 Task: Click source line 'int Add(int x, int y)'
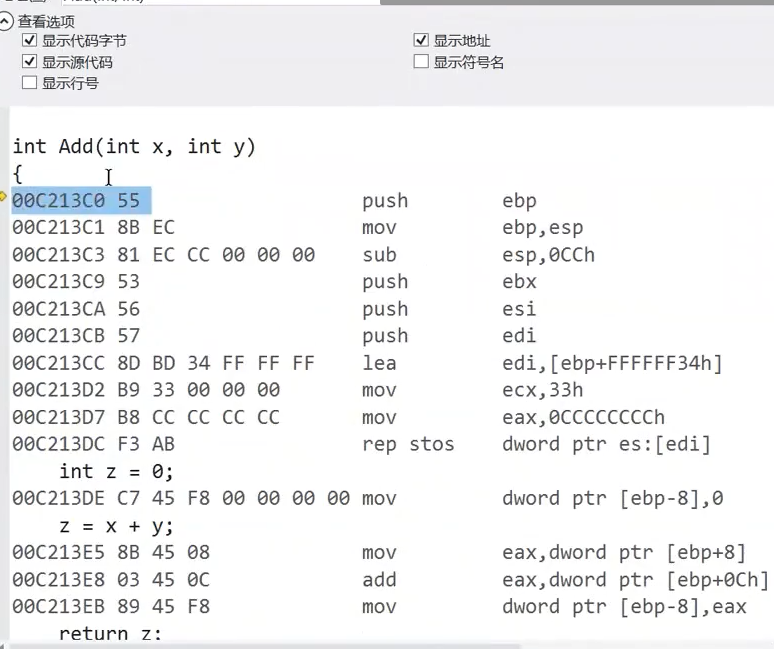(x=134, y=147)
